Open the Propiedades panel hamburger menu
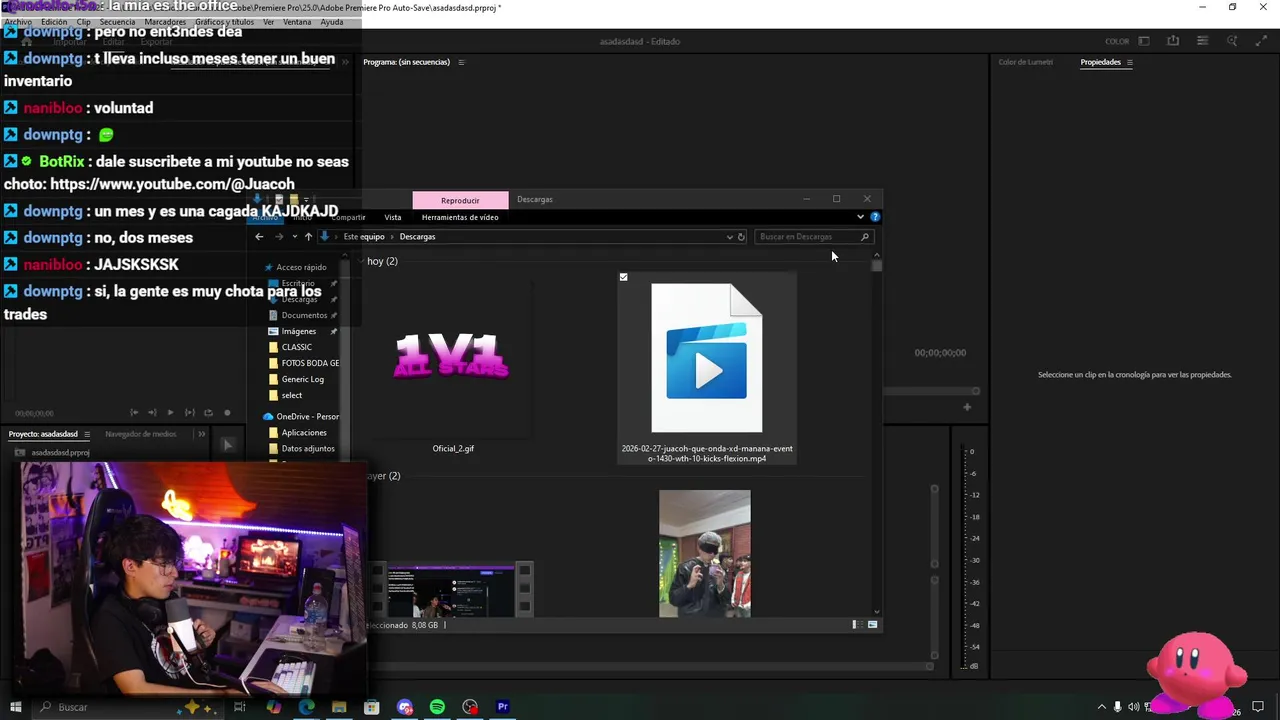Screen dimensions: 1280x720 click(1130, 62)
